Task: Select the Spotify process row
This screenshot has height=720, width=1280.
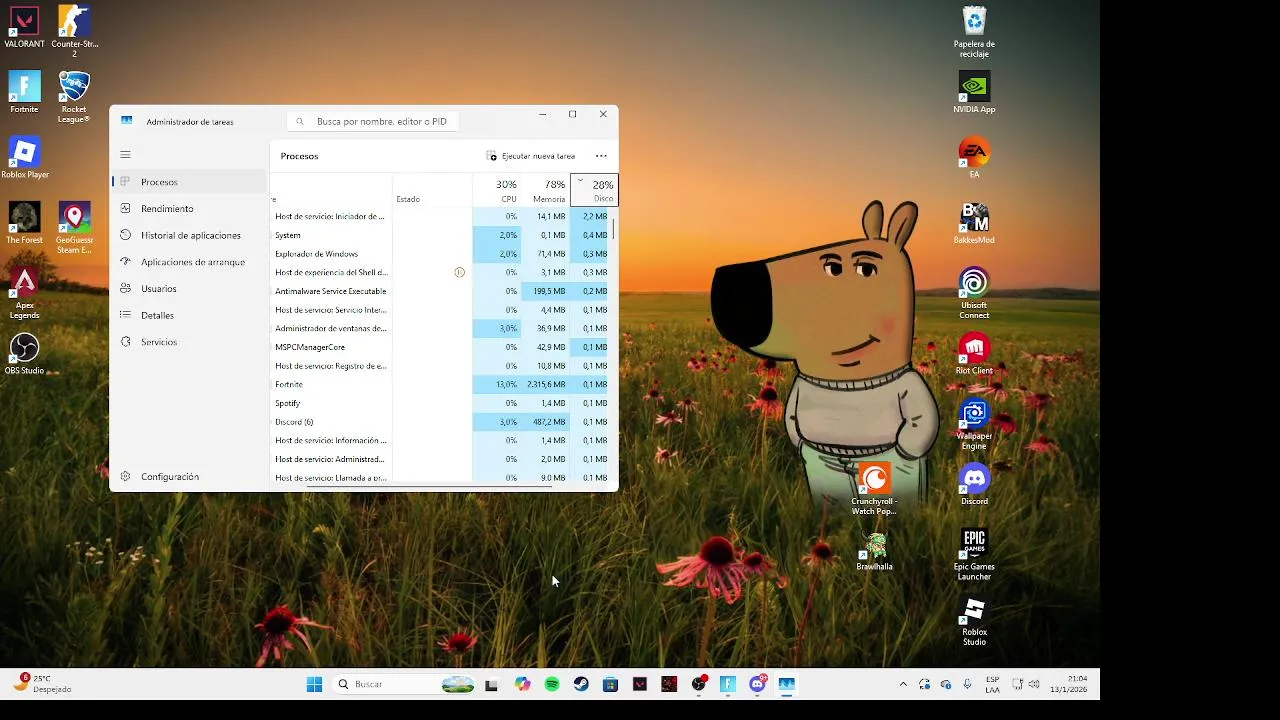Action: point(441,403)
